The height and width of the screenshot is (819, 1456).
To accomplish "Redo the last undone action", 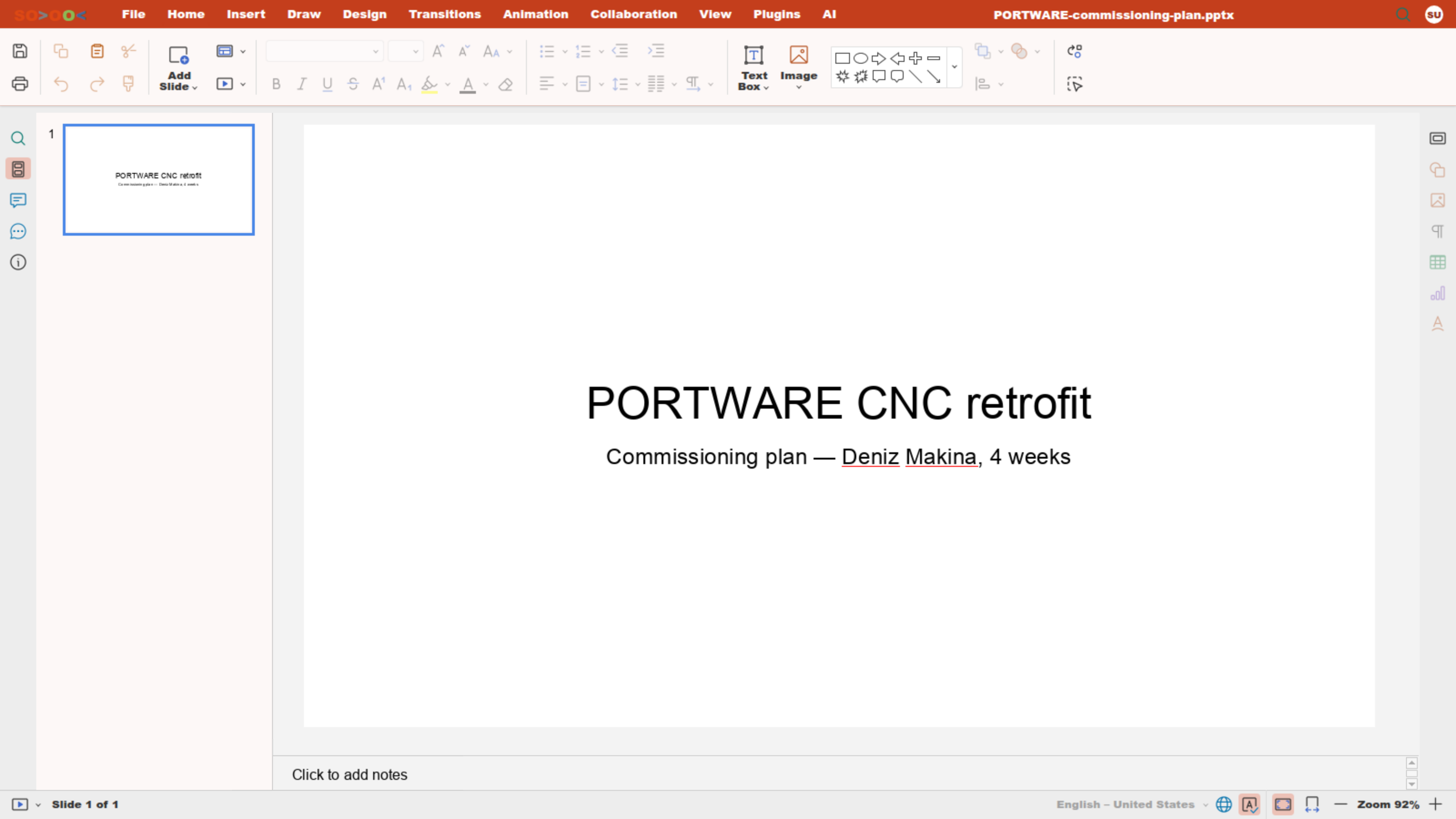I will click(97, 84).
